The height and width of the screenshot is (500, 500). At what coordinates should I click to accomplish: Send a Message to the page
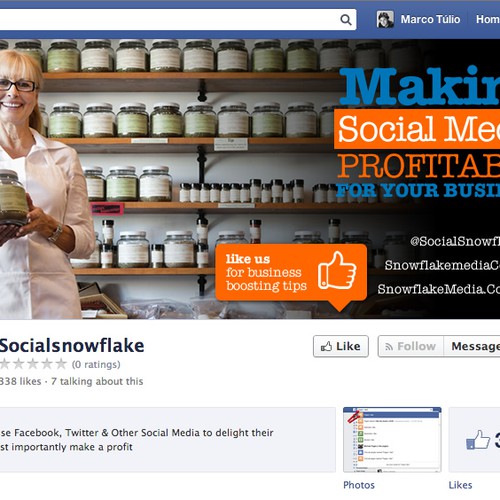(x=472, y=346)
